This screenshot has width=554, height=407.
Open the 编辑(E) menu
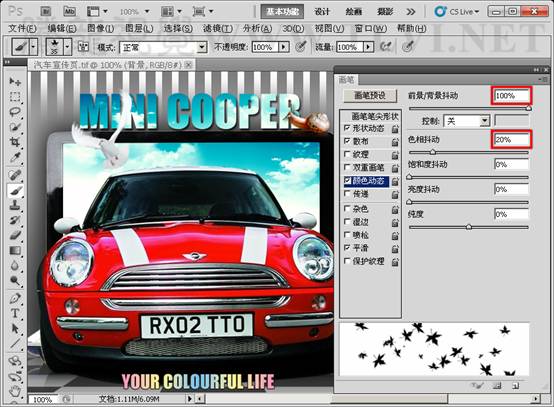pyautogui.click(x=61, y=28)
